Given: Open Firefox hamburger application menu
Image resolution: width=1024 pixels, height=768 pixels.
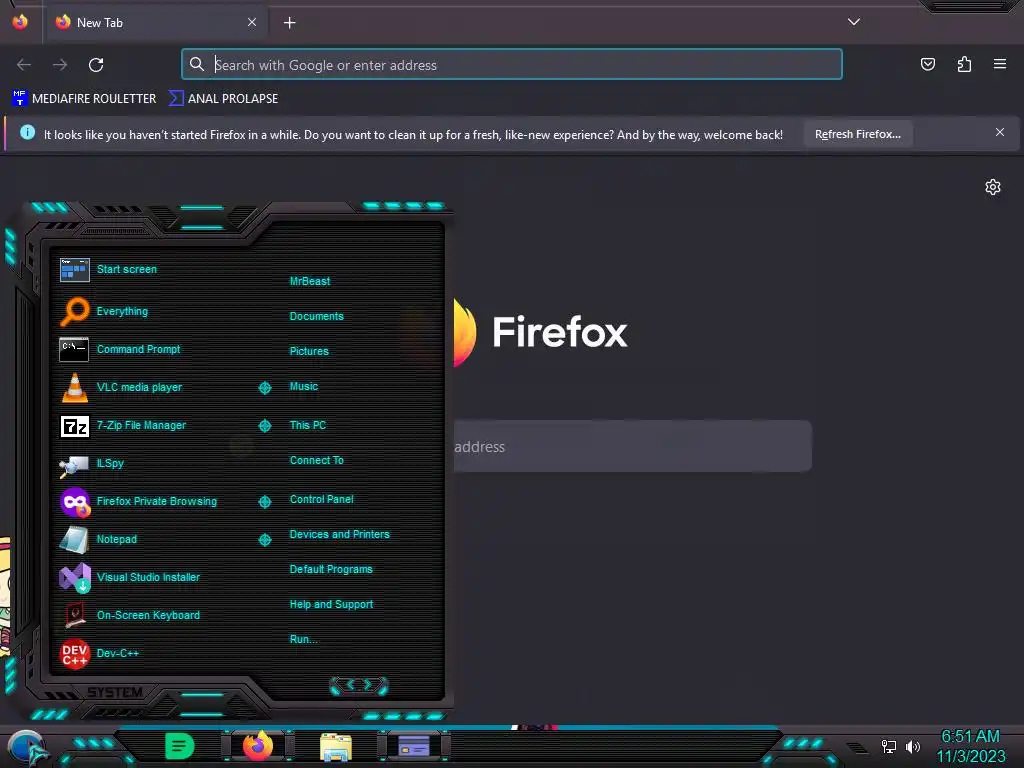Looking at the screenshot, I should 1000,64.
